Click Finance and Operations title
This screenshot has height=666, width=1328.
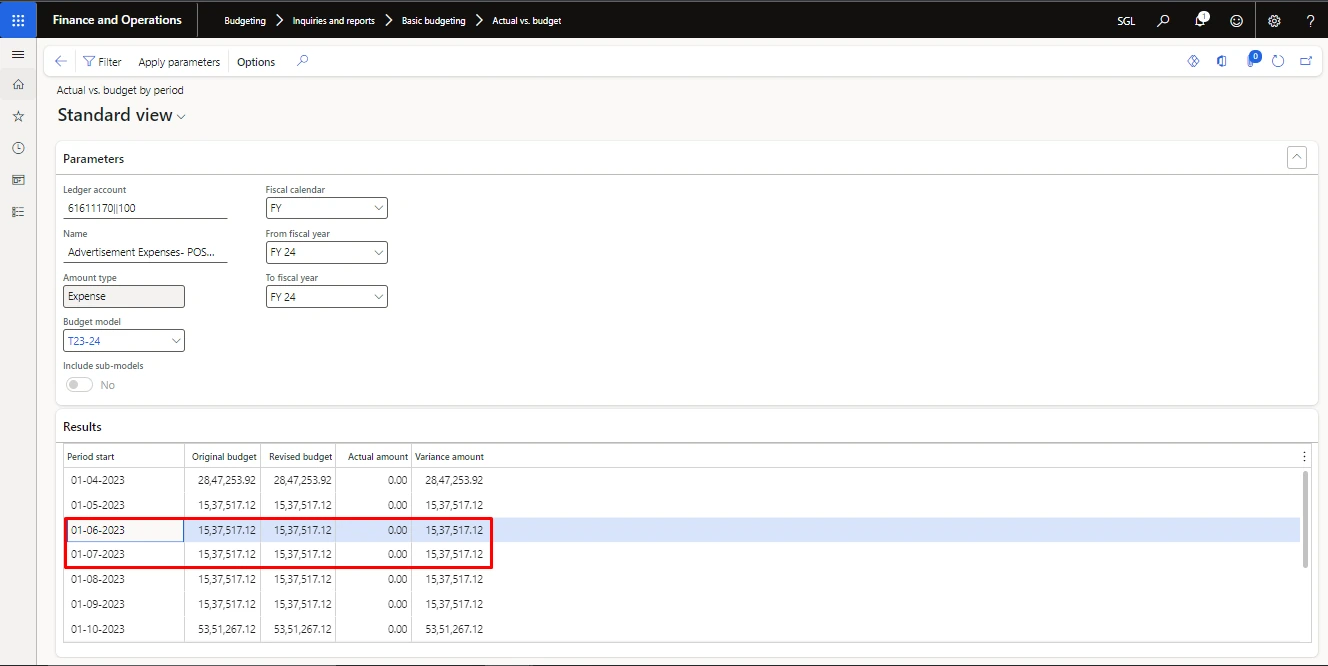click(x=117, y=20)
